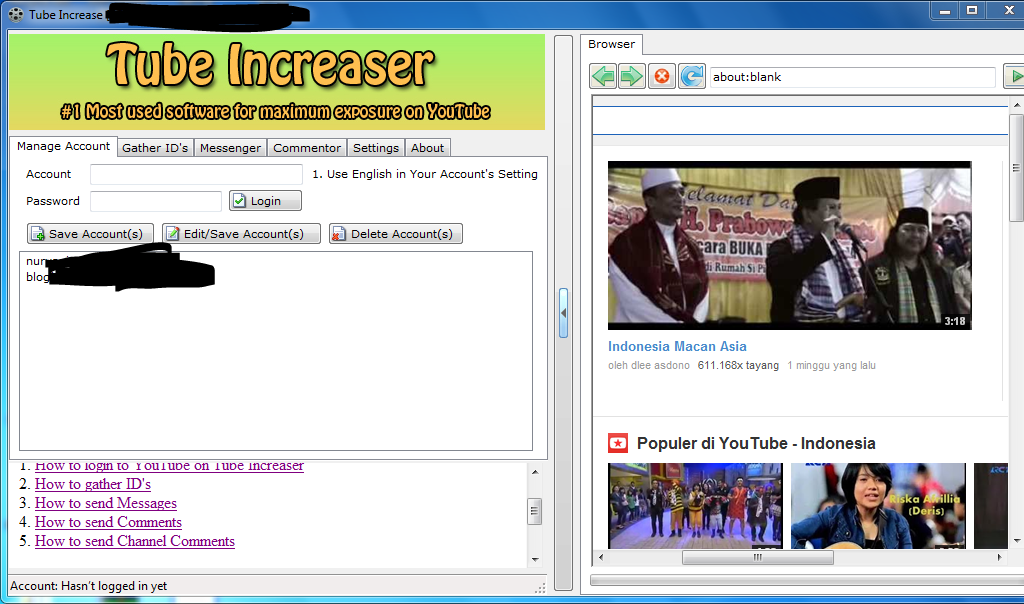Viewport: 1024px width, 604px height.
Task: Click browser vertical scroll down arrow
Action: pyautogui.click(x=1017, y=541)
